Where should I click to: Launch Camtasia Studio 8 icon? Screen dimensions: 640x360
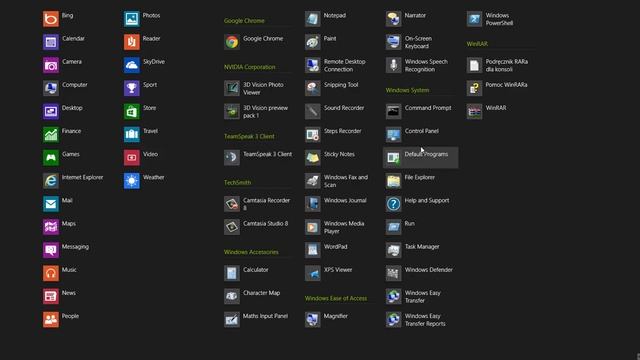[x=232, y=227]
